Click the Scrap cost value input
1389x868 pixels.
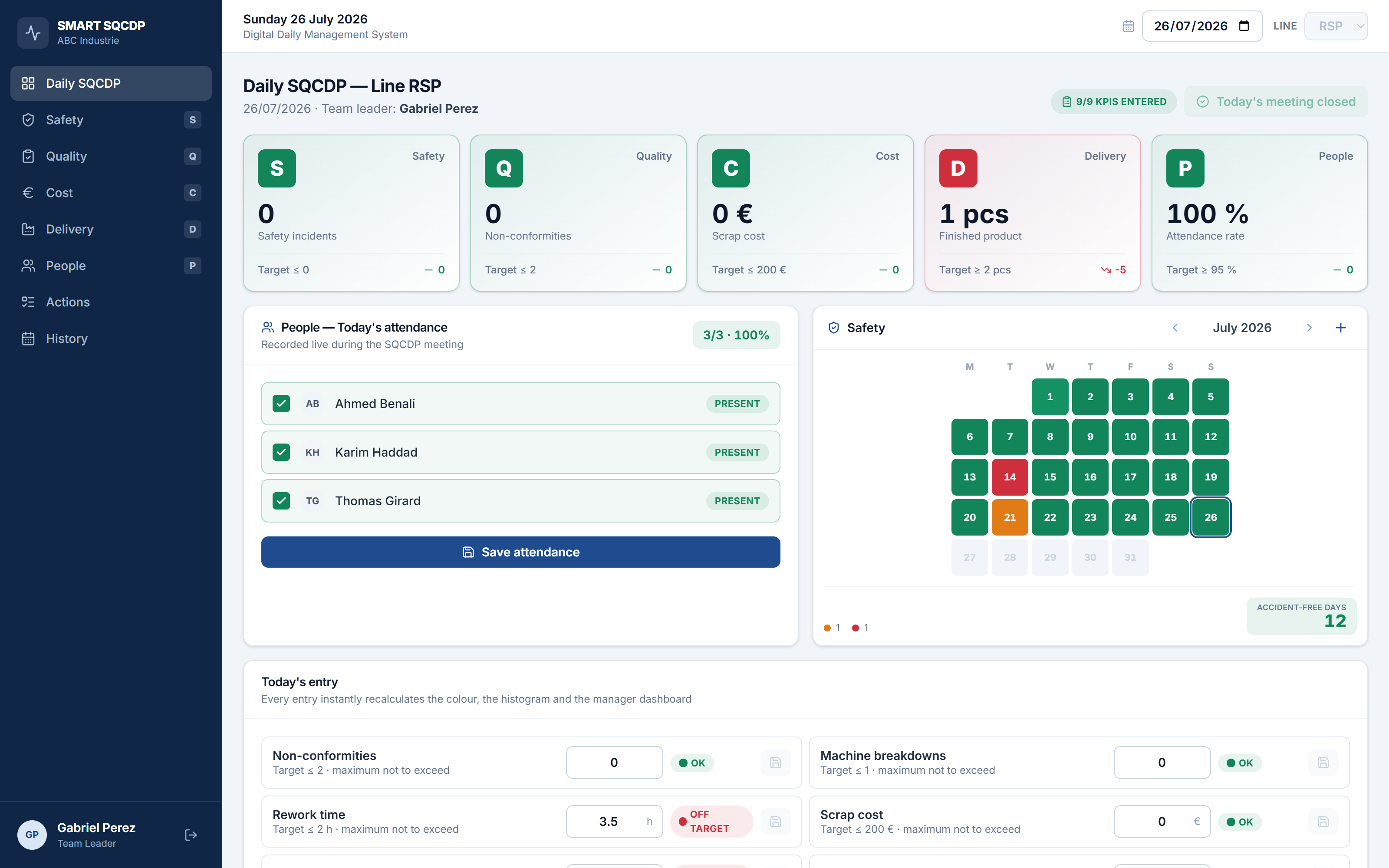(1162, 822)
